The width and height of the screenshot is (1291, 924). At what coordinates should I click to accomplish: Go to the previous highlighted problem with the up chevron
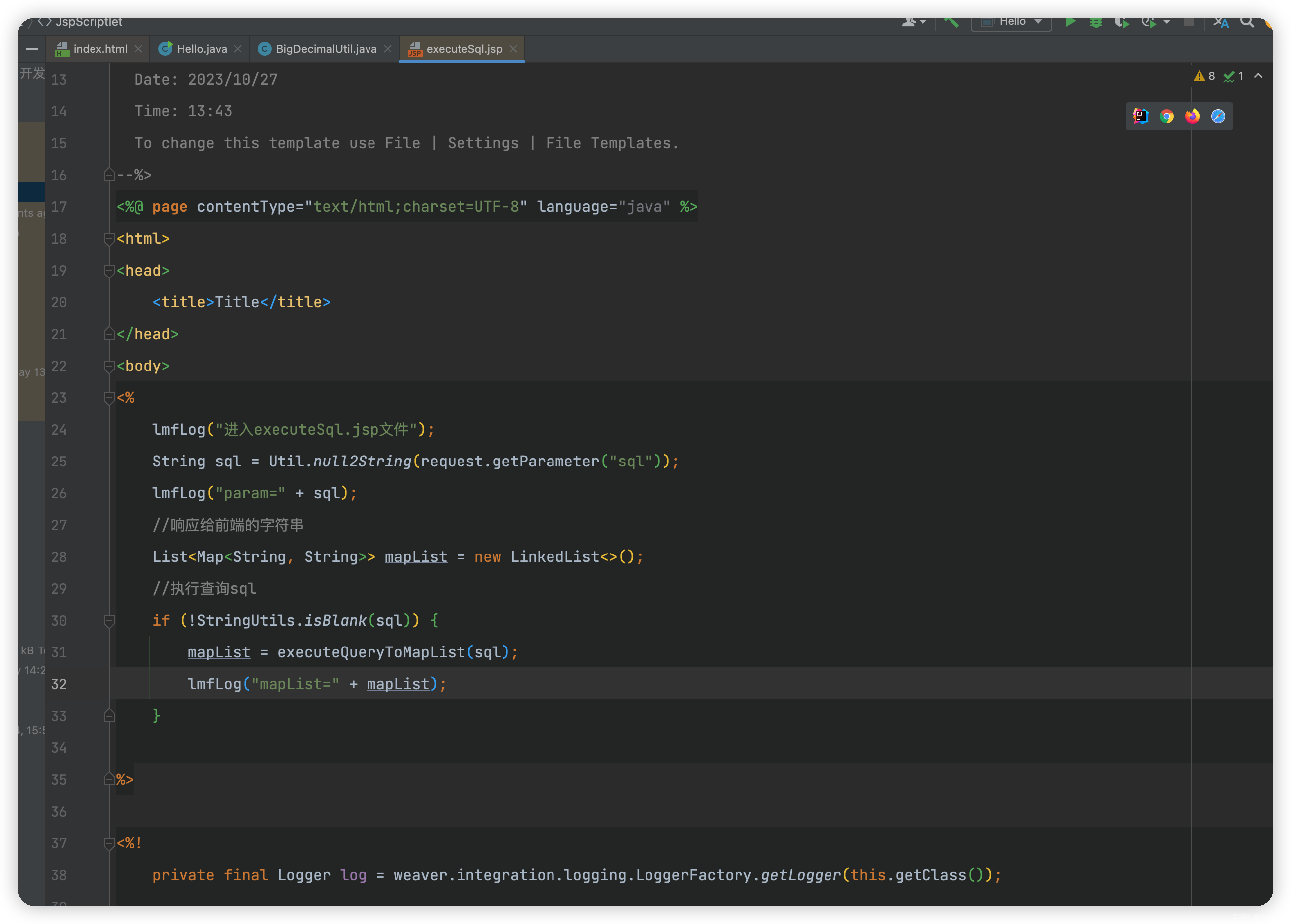point(1258,76)
